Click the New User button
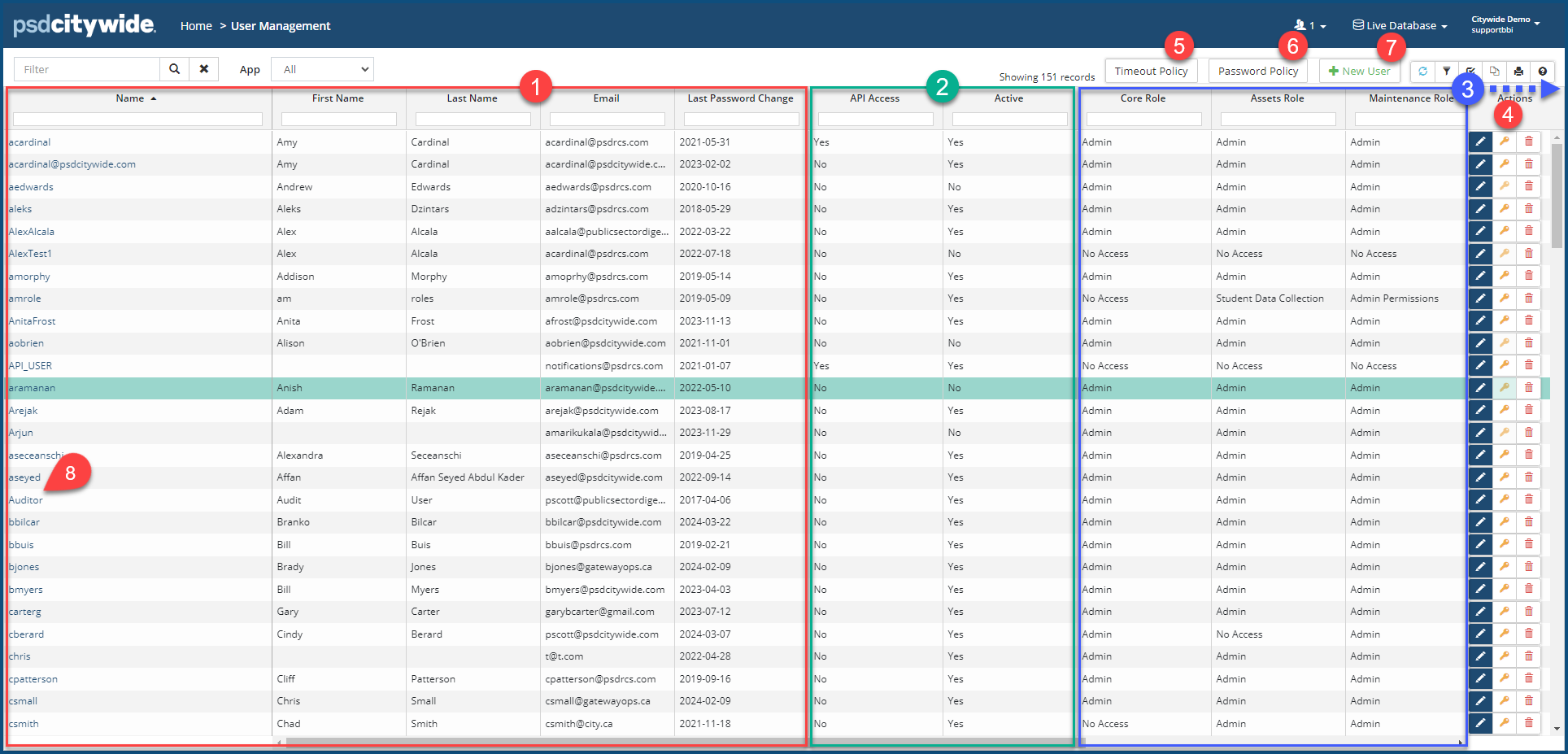1568x754 pixels. [1359, 72]
